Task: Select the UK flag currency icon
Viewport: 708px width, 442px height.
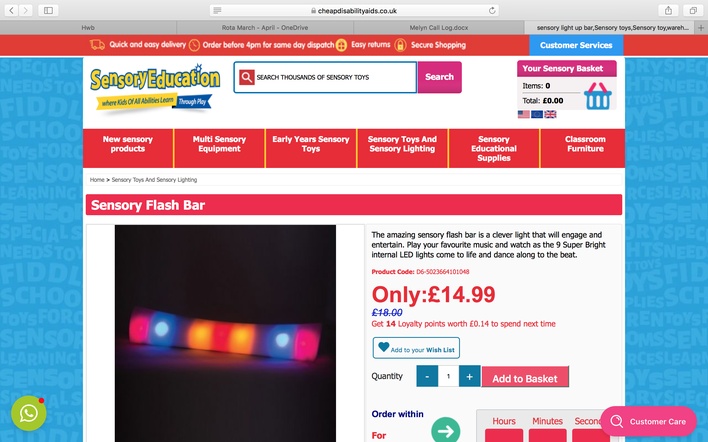Action: click(550, 114)
